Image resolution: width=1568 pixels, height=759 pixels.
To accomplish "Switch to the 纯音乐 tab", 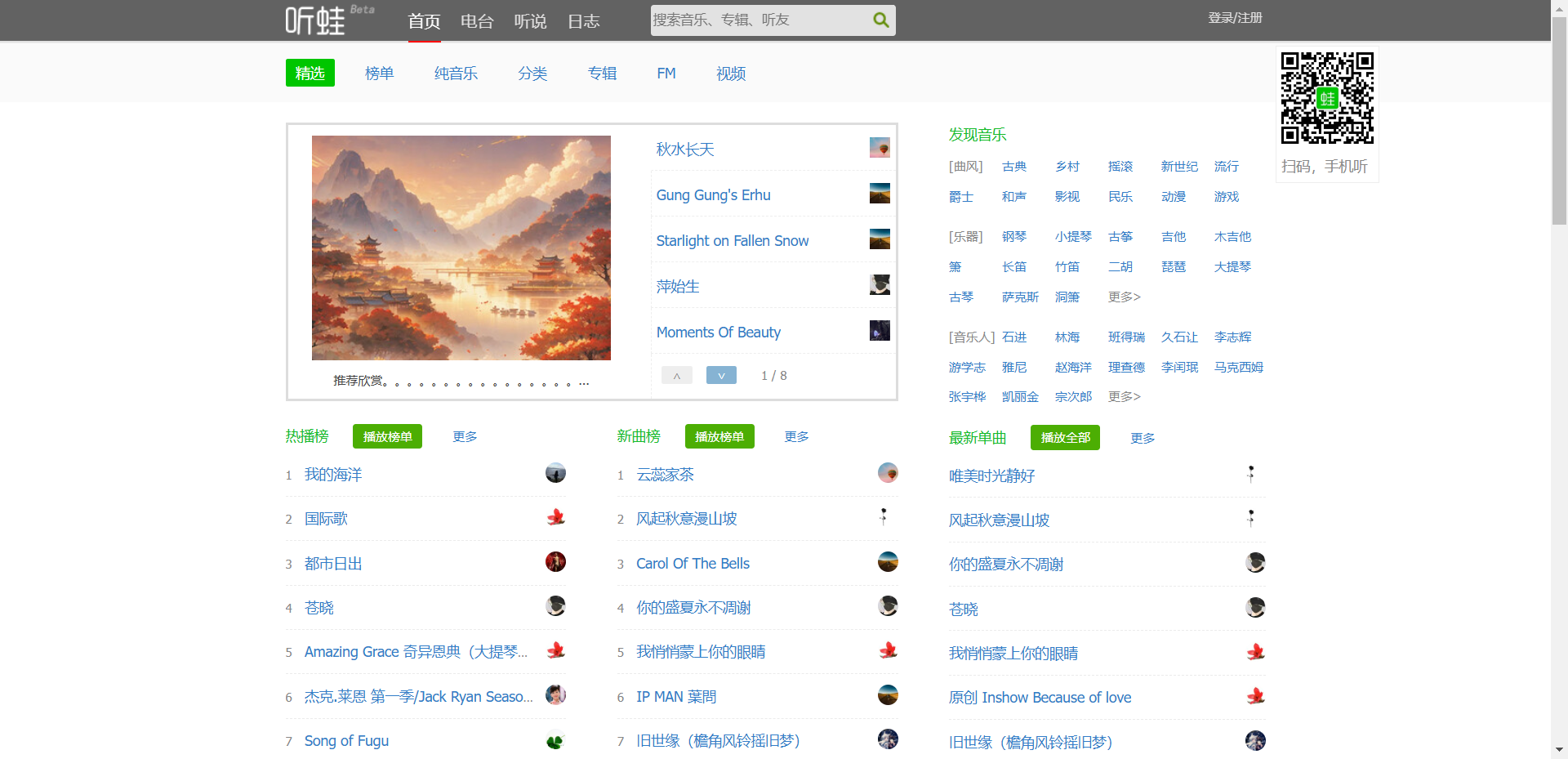I will point(456,73).
